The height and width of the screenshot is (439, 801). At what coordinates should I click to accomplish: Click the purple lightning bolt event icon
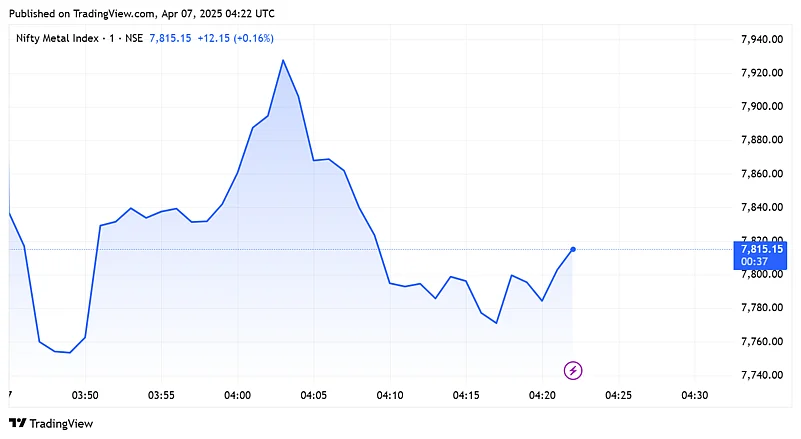[573, 371]
